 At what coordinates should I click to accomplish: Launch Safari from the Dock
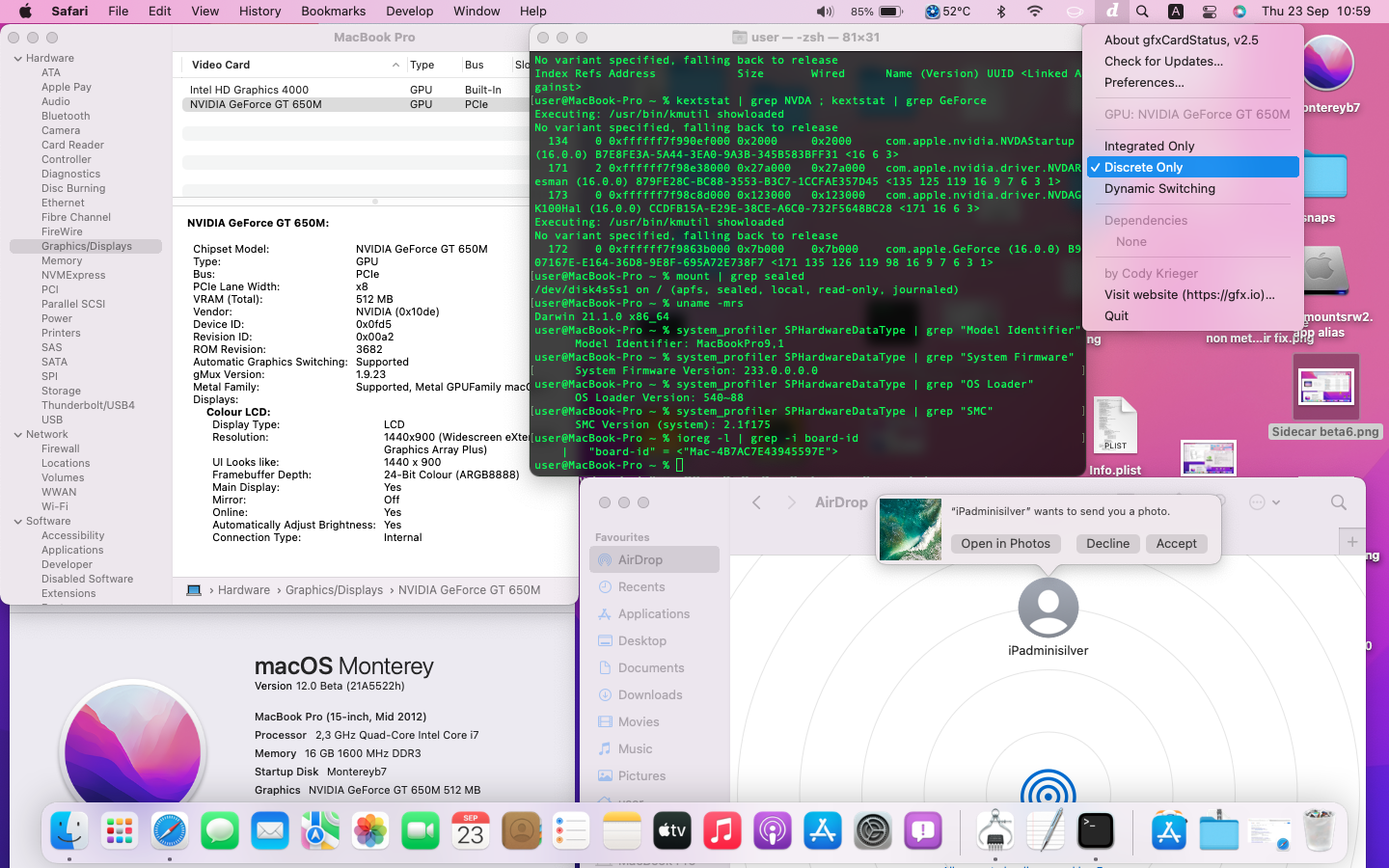(x=170, y=831)
